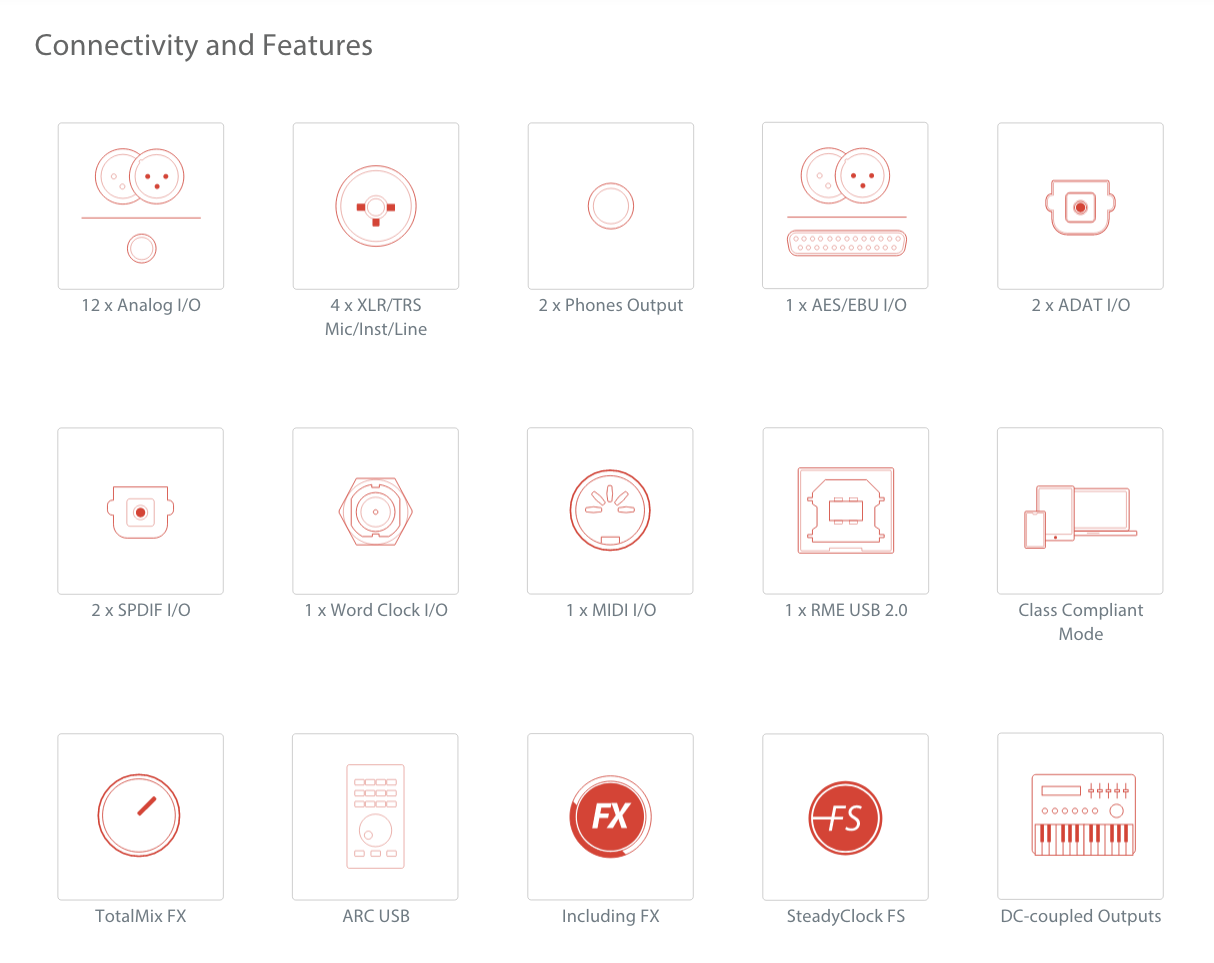Select the 'SteadyClock FS' label text
1214x963 pixels.
point(846,916)
